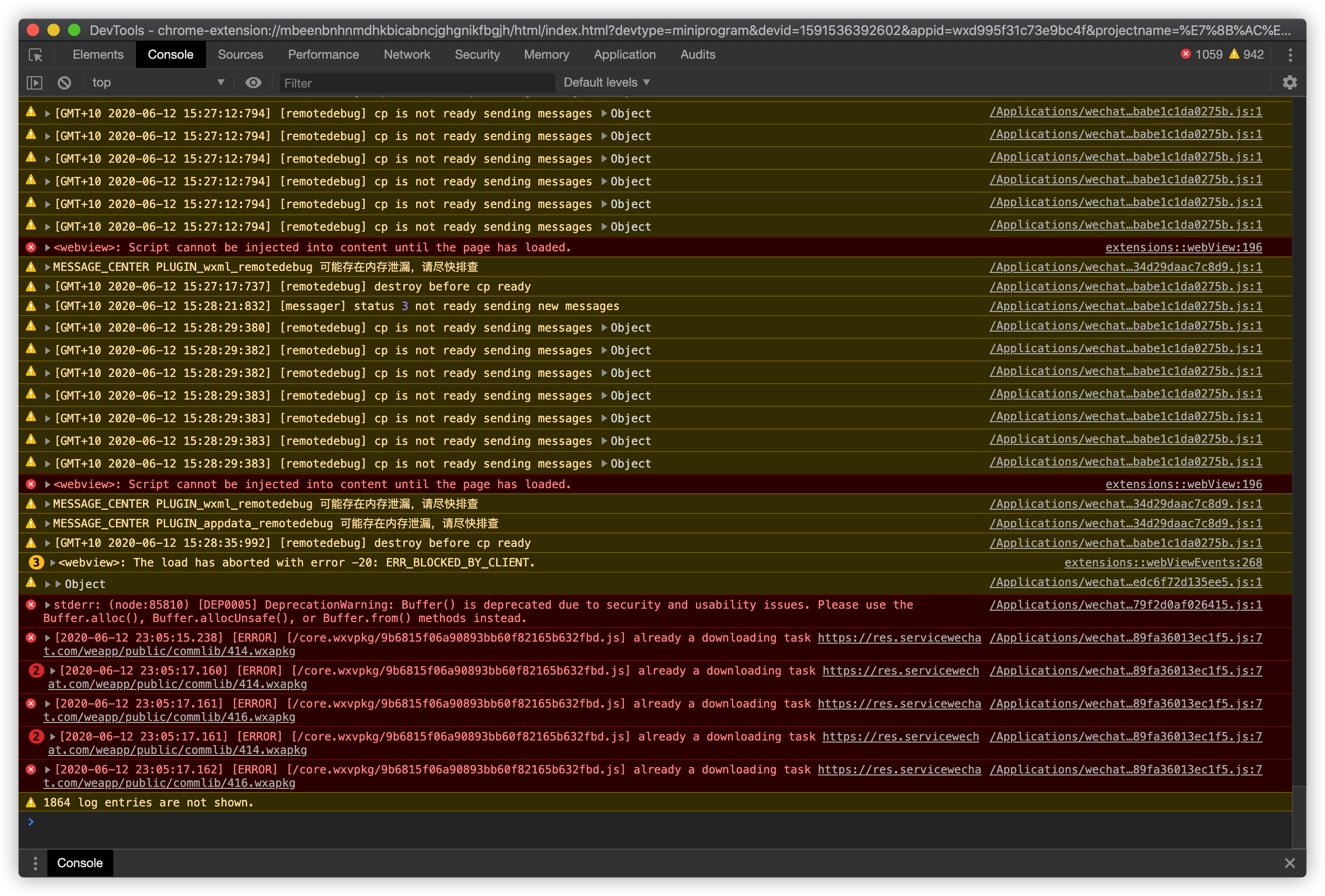Viewport: 1325px width, 896px height.
Task: Open the extensions::webViewEvents:268 source link
Action: (x=1163, y=562)
